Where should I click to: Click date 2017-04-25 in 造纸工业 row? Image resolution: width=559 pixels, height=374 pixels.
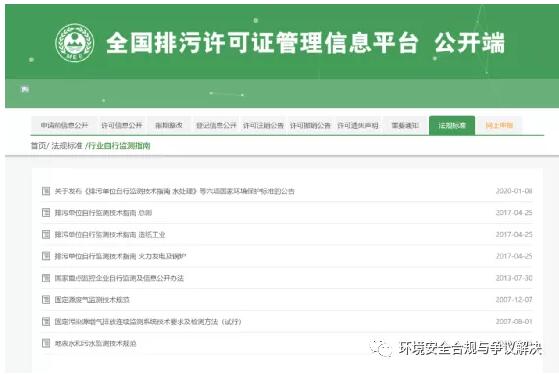click(514, 235)
